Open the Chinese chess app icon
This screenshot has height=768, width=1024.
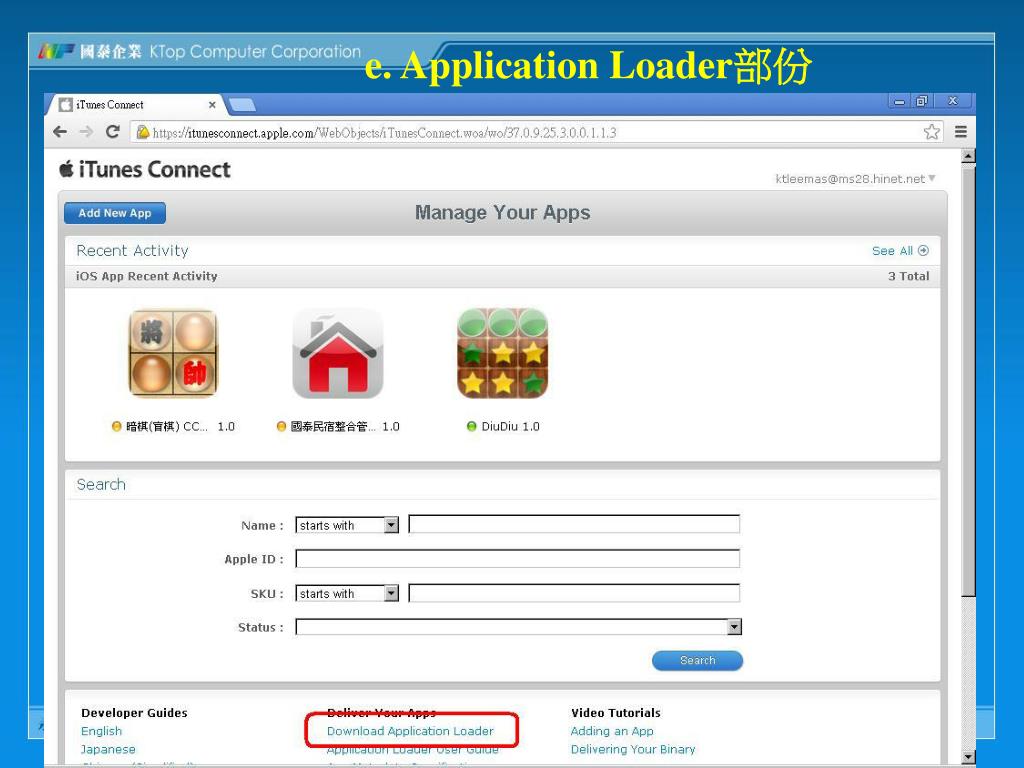tap(174, 353)
